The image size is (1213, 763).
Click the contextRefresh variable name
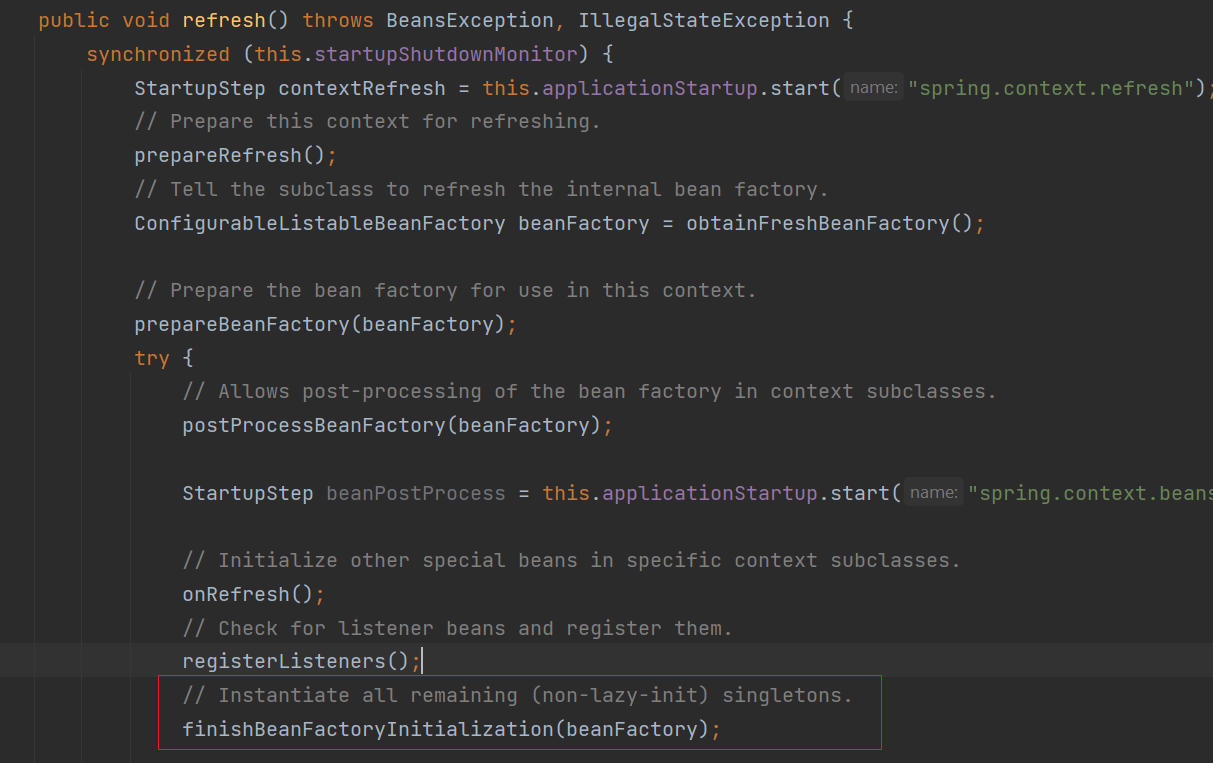tap(362, 88)
